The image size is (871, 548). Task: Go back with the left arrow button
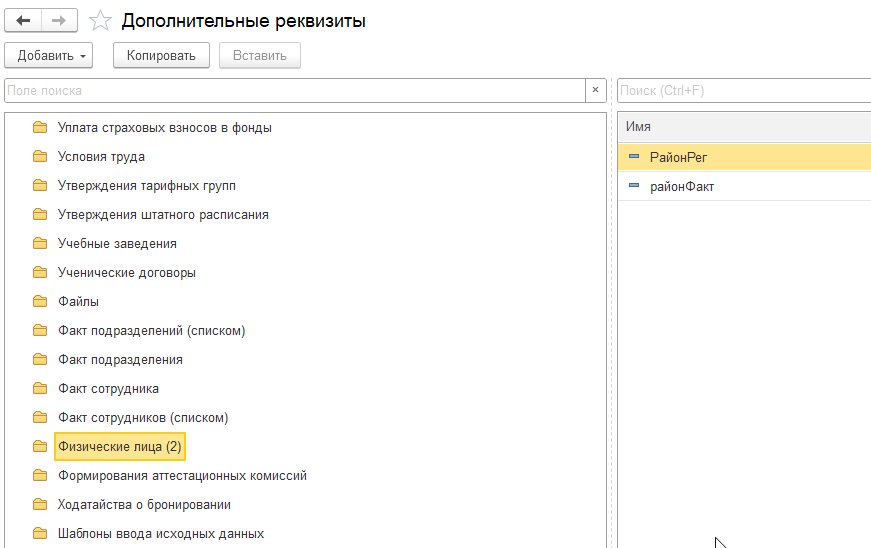point(23,21)
